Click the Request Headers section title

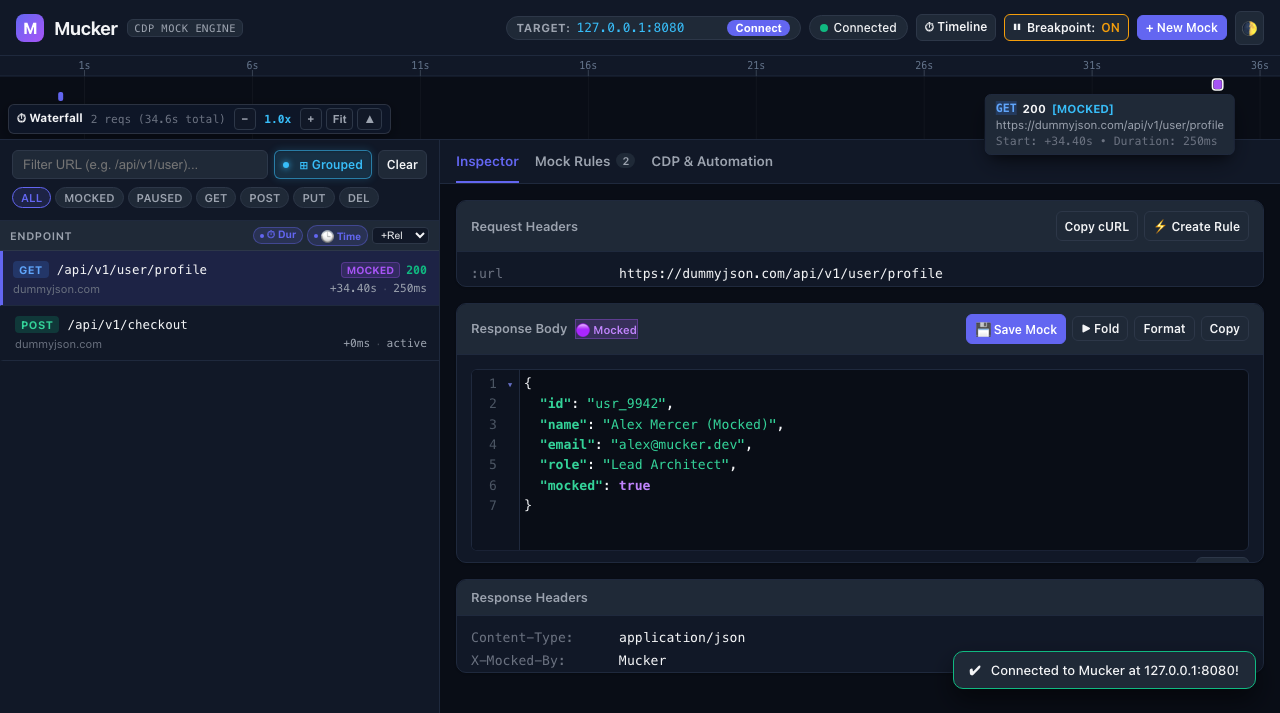click(524, 226)
